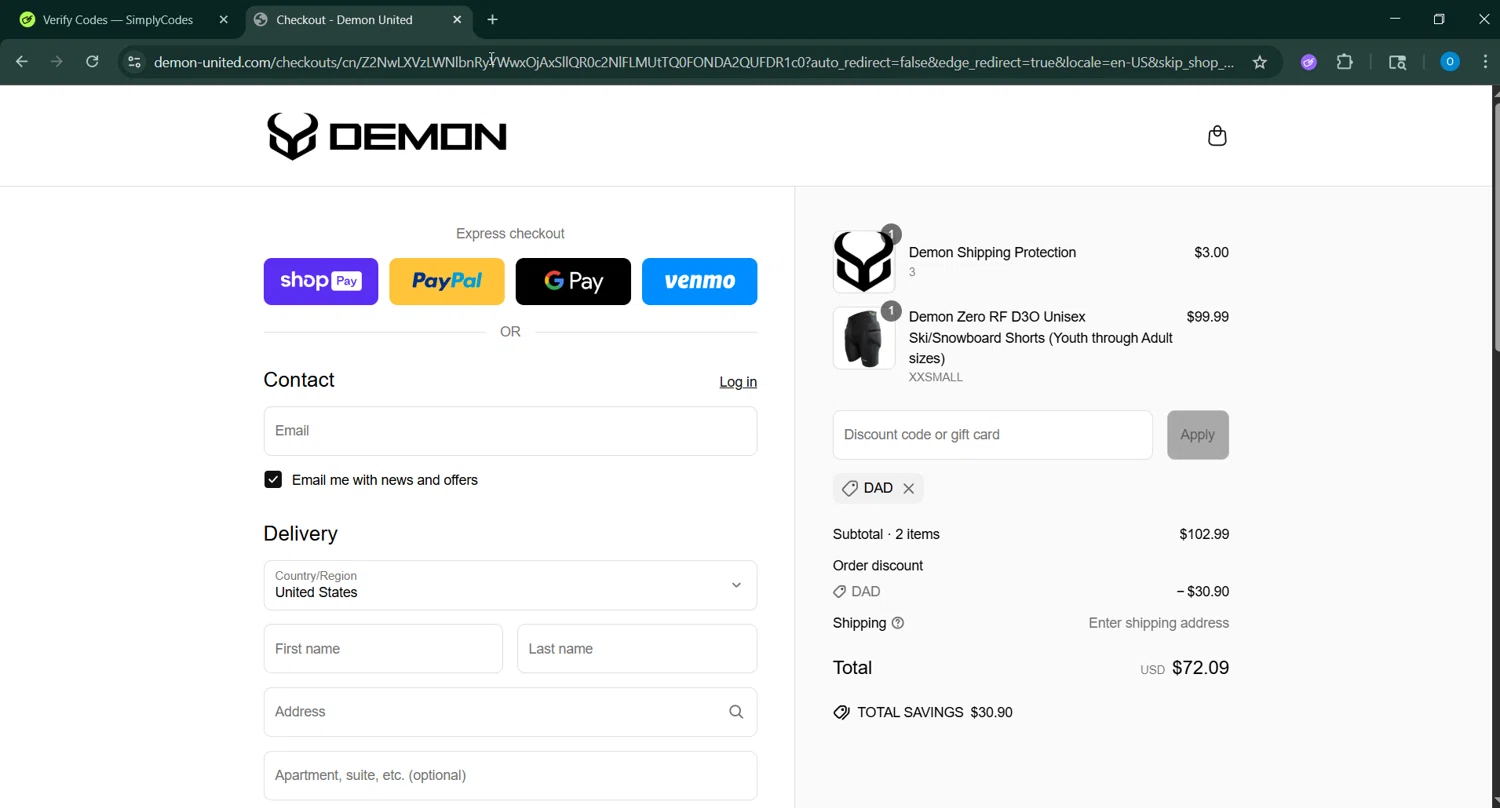Screen dimensions: 1500x808
Task: Close the Checkout Demon United tab
Action: [457, 20]
